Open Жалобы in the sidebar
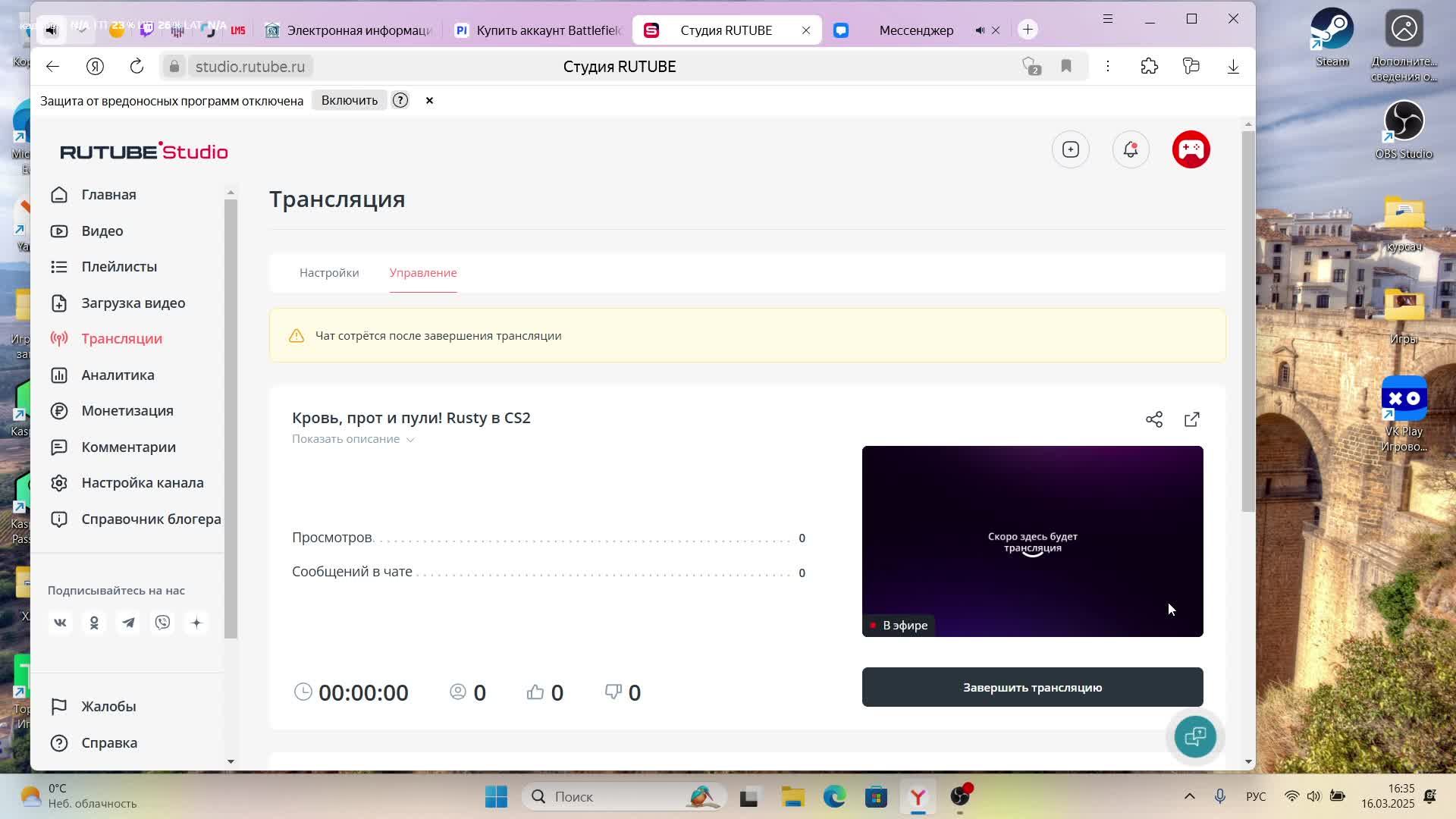1456x819 pixels. [94, 707]
